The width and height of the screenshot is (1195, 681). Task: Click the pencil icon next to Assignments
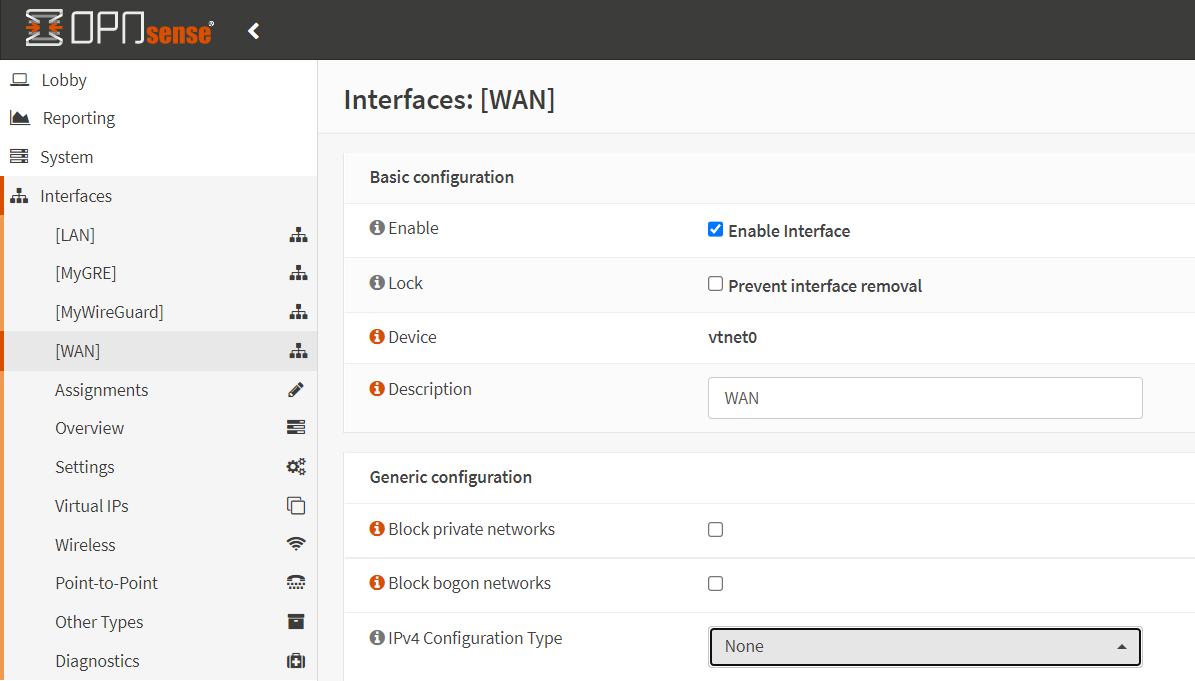[x=296, y=390]
